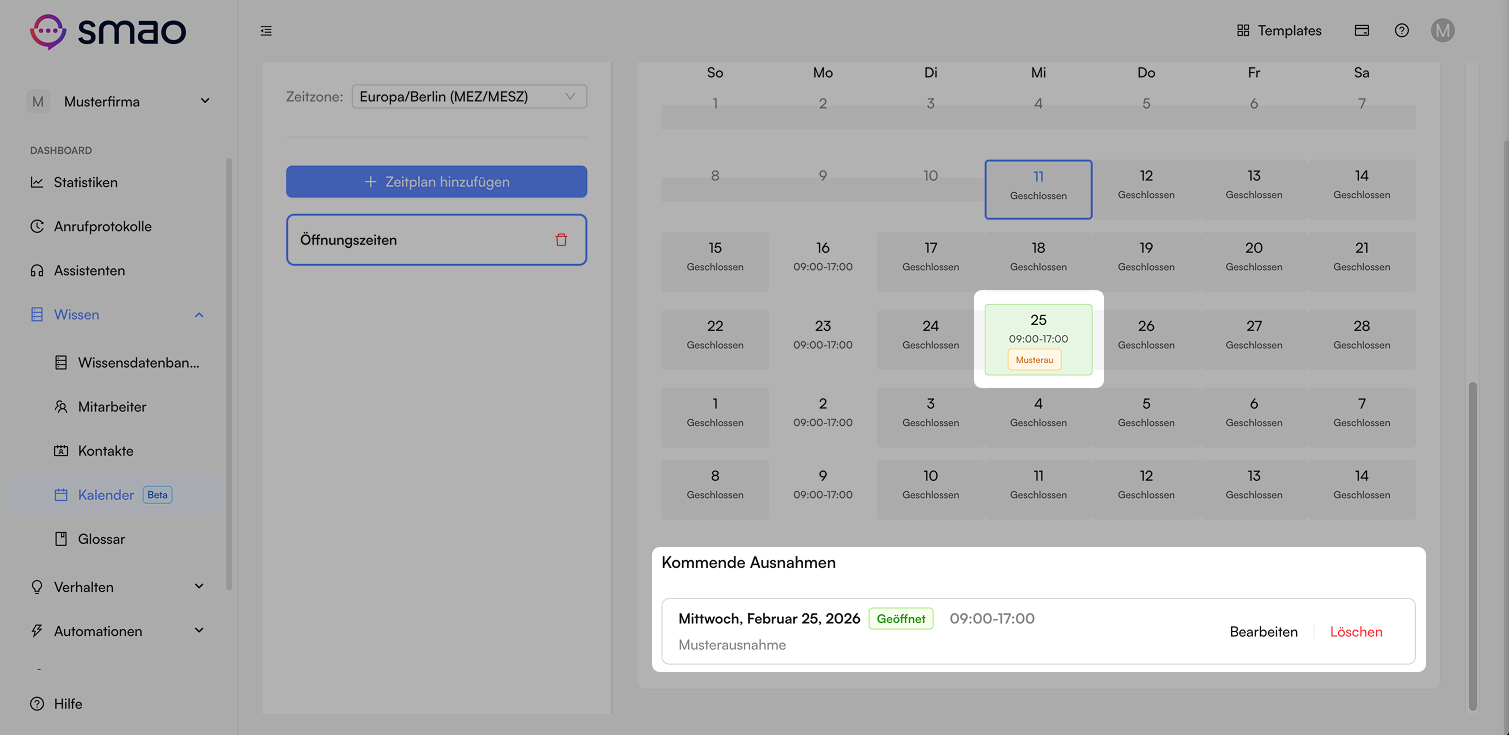Image resolution: width=1509 pixels, height=735 pixels.
Task: Select day 20 Geschlossen
Action: click(x=1254, y=261)
